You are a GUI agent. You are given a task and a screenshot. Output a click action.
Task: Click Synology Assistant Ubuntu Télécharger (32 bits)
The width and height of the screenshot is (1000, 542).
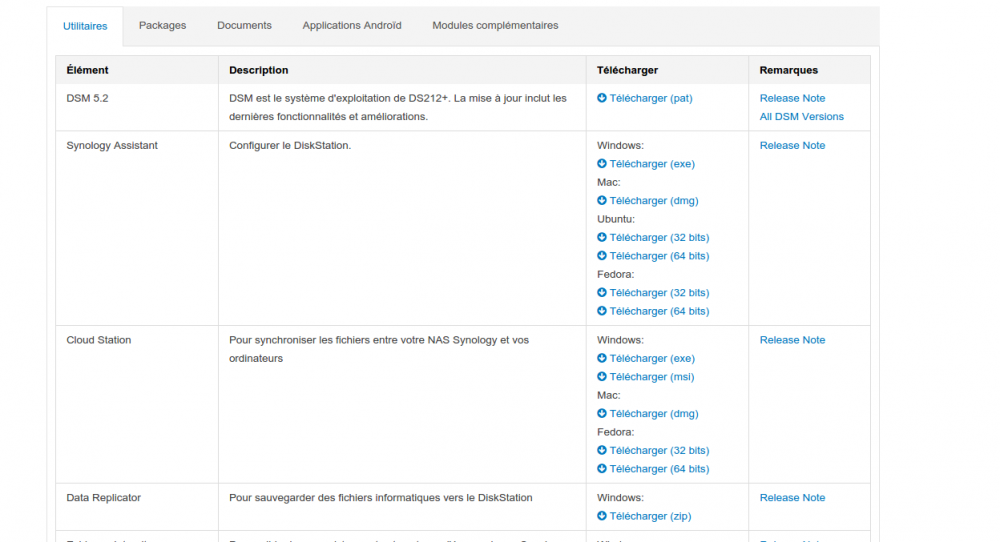(659, 237)
